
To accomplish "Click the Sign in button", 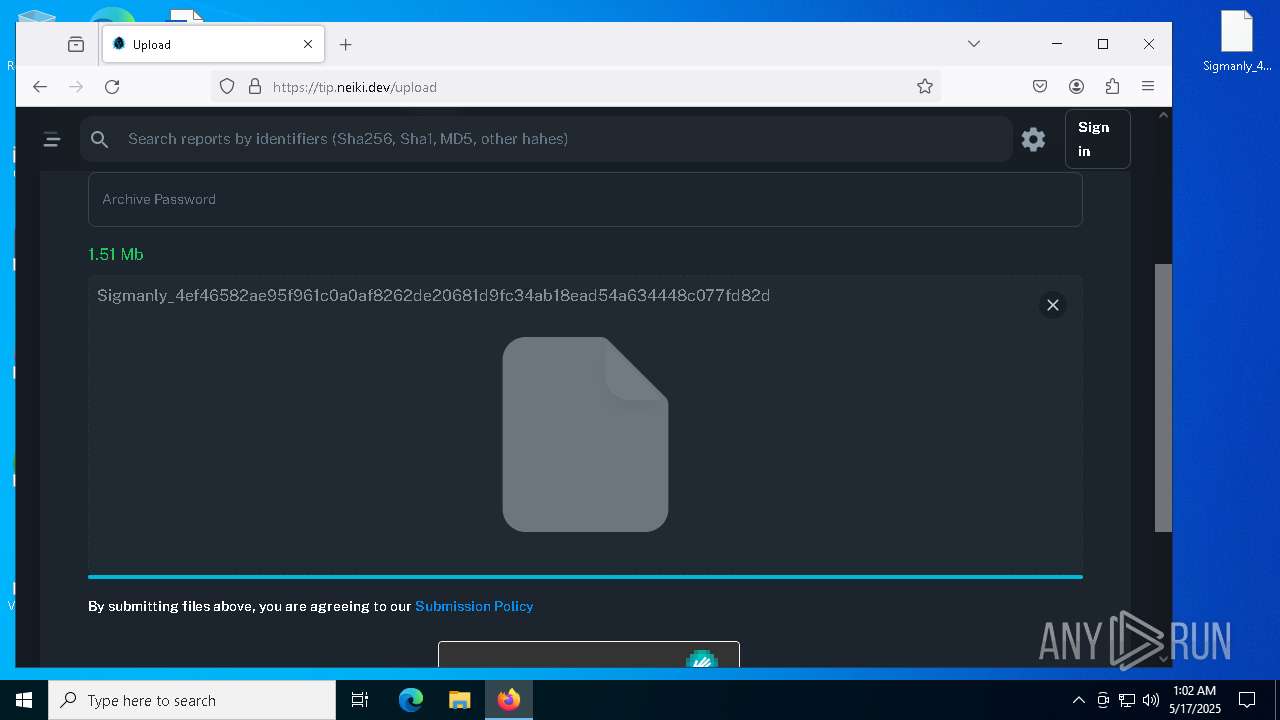I will [x=1098, y=139].
